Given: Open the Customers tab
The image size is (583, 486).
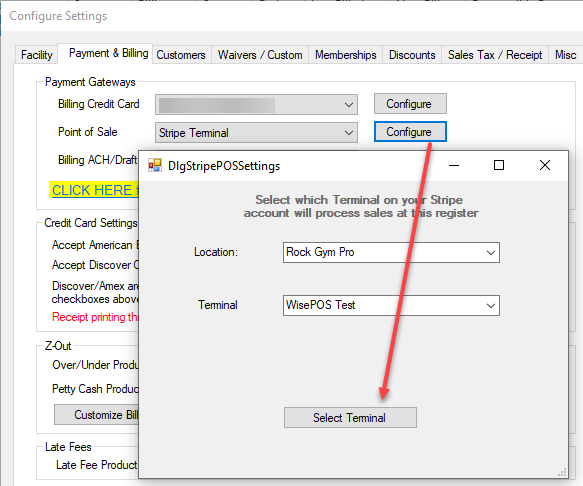Looking at the screenshot, I should pyautogui.click(x=181, y=55).
